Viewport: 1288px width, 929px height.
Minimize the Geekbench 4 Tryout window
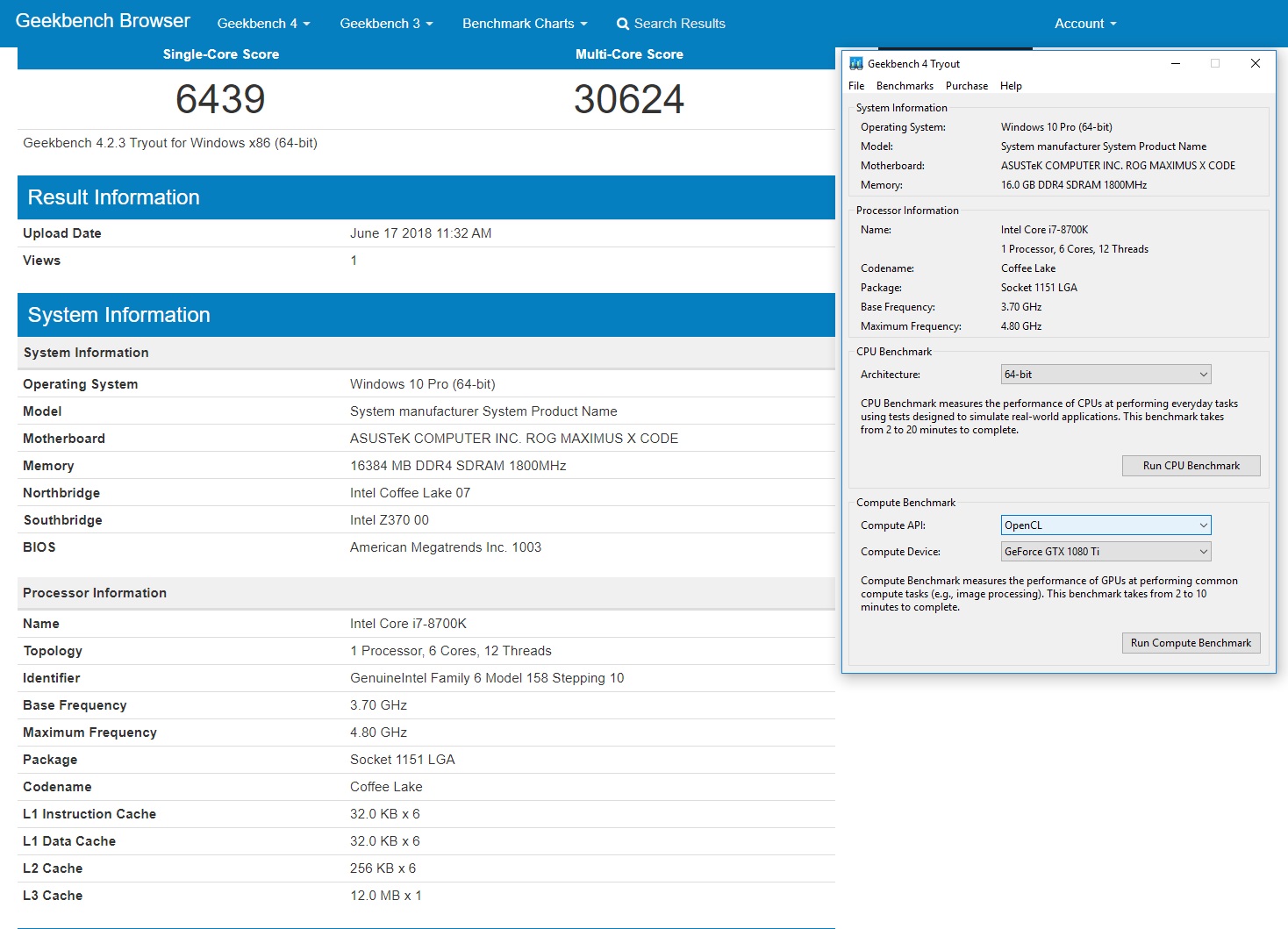point(1176,63)
